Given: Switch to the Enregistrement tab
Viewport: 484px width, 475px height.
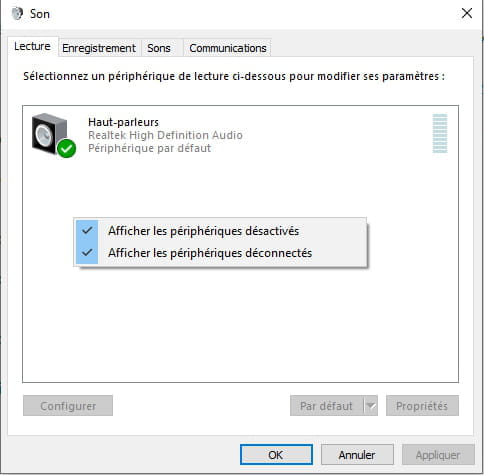Looking at the screenshot, I should [99, 48].
